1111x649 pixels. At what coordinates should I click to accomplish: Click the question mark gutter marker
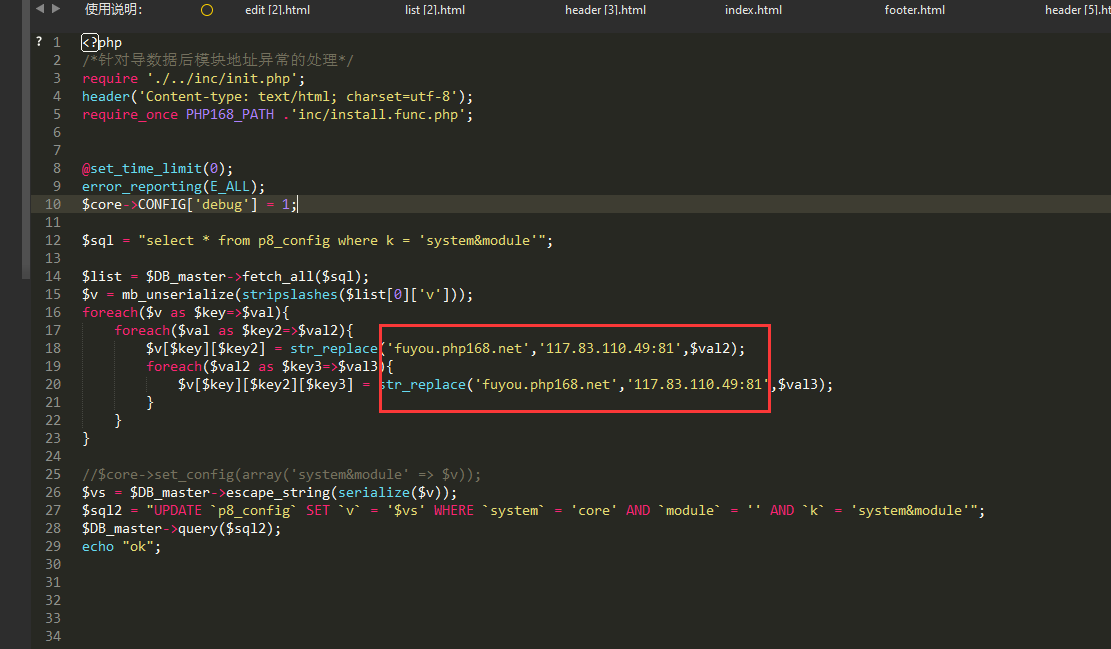(38, 42)
